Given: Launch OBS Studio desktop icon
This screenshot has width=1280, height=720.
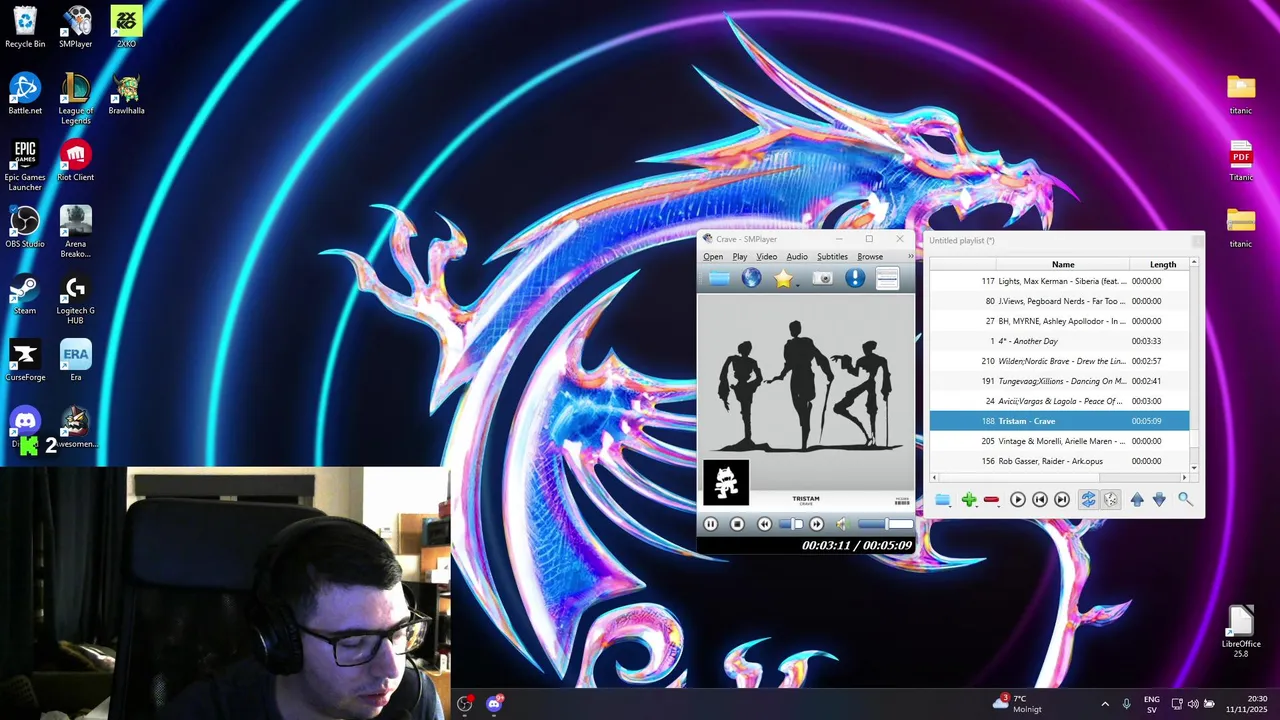Looking at the screenshot, I should tap(25, 227).
